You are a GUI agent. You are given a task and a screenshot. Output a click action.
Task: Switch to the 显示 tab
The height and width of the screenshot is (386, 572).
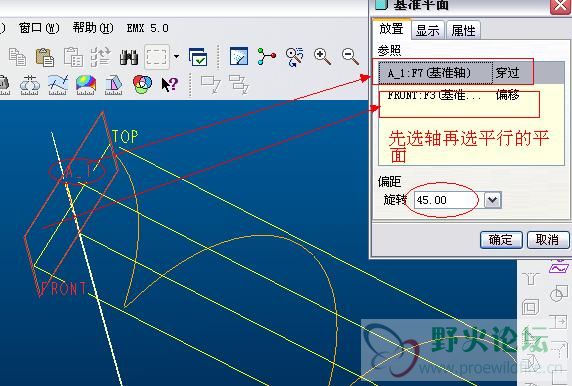[x=428, y=30]
